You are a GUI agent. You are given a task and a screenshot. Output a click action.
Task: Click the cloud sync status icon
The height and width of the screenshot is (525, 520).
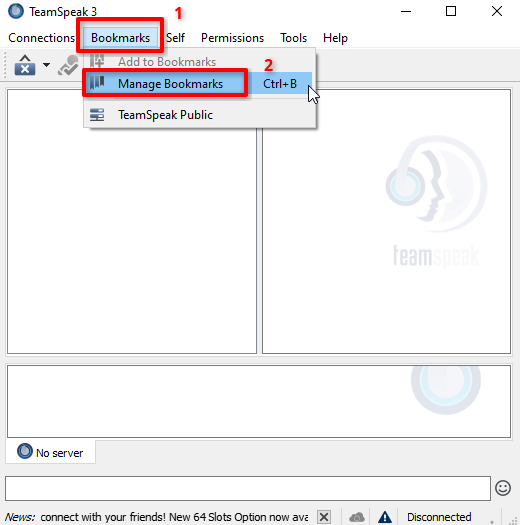pos(357,517)
